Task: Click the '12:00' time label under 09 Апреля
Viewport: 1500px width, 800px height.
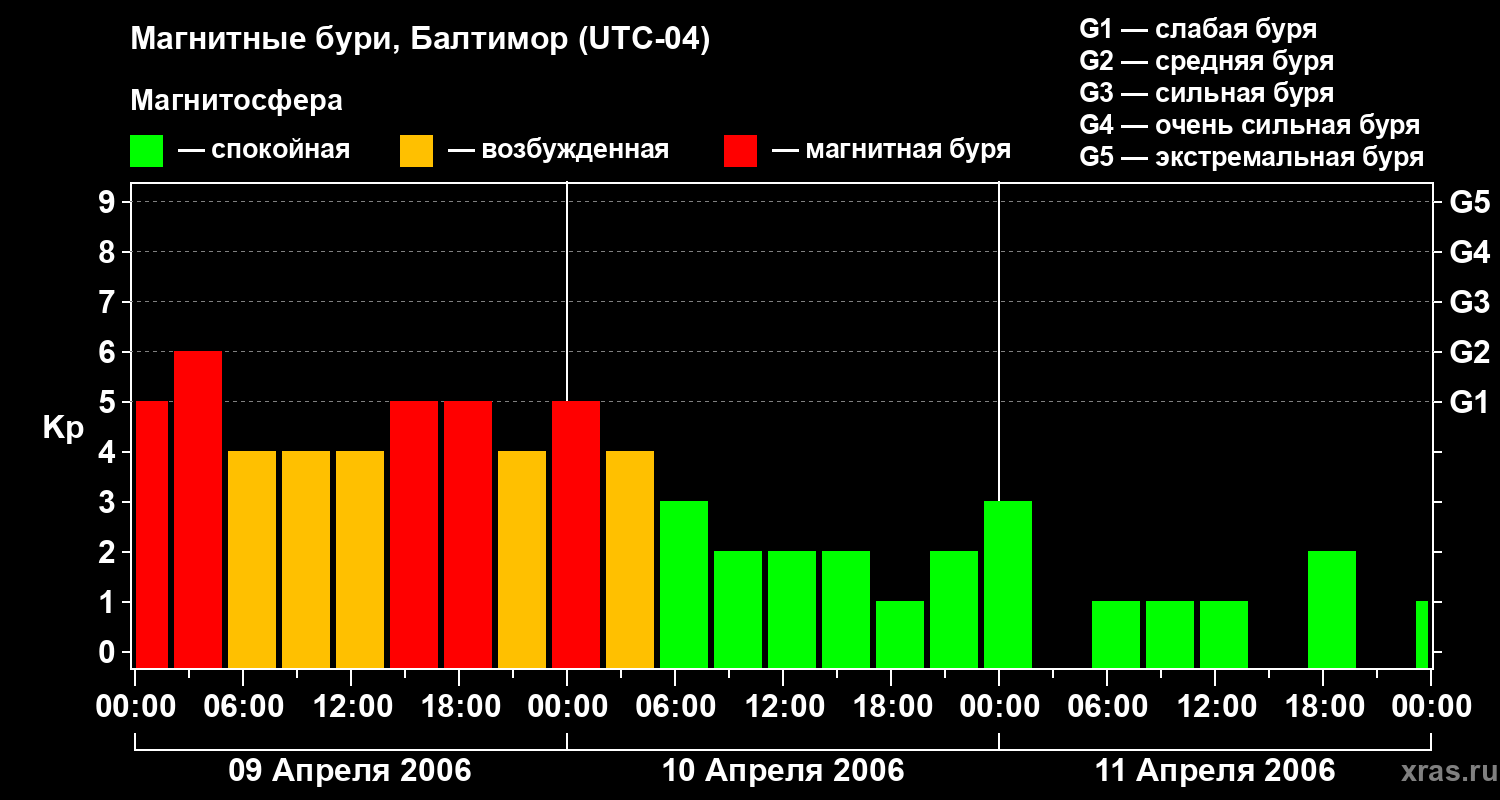Action: [x=351, y=707]
